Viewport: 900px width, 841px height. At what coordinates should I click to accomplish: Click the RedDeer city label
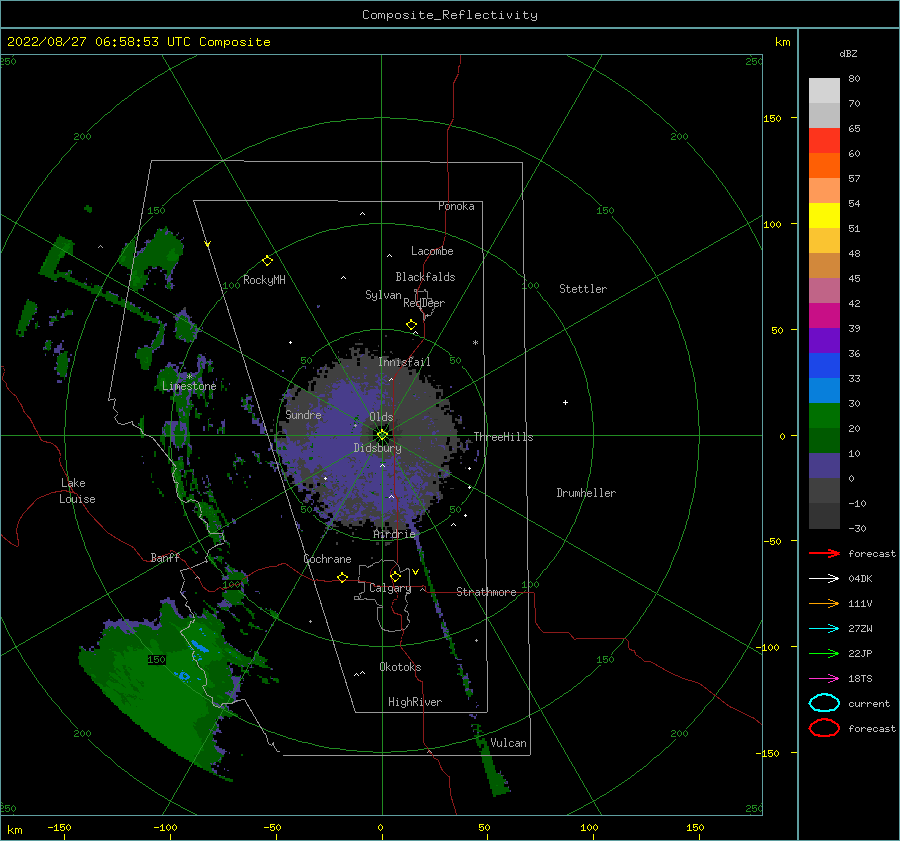click(x=424, y=303)
